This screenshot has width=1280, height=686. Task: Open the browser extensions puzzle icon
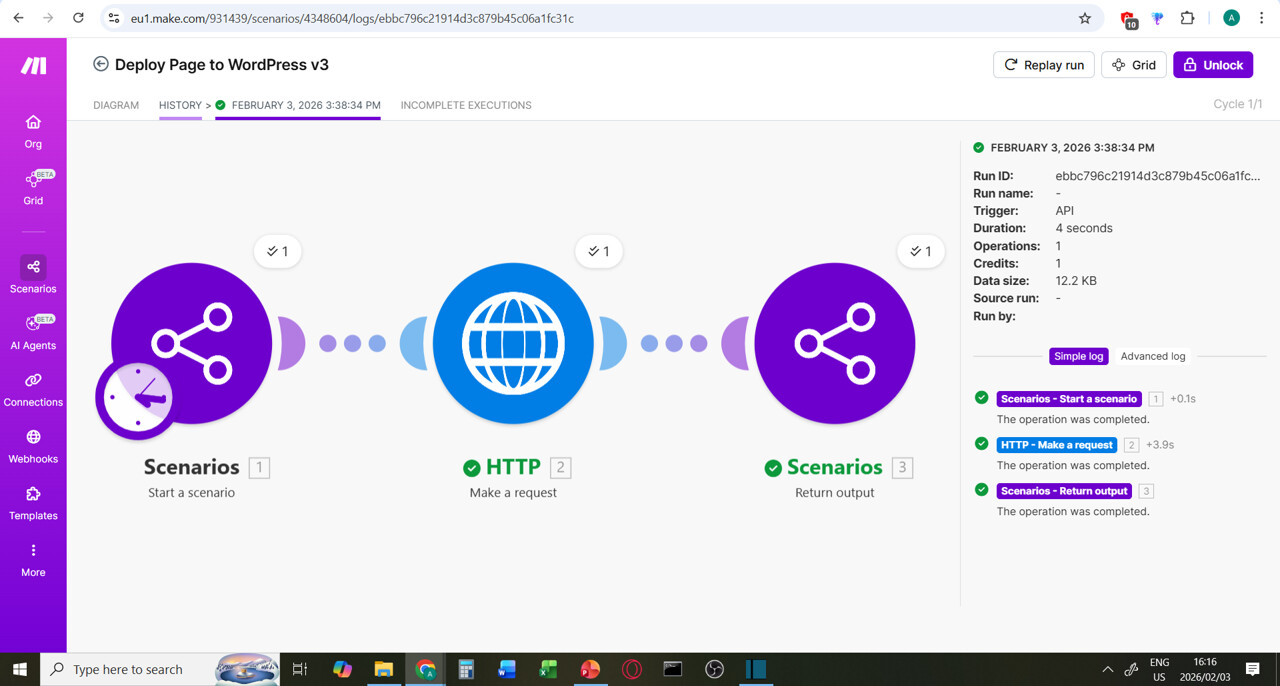[x=1187, y=18]
